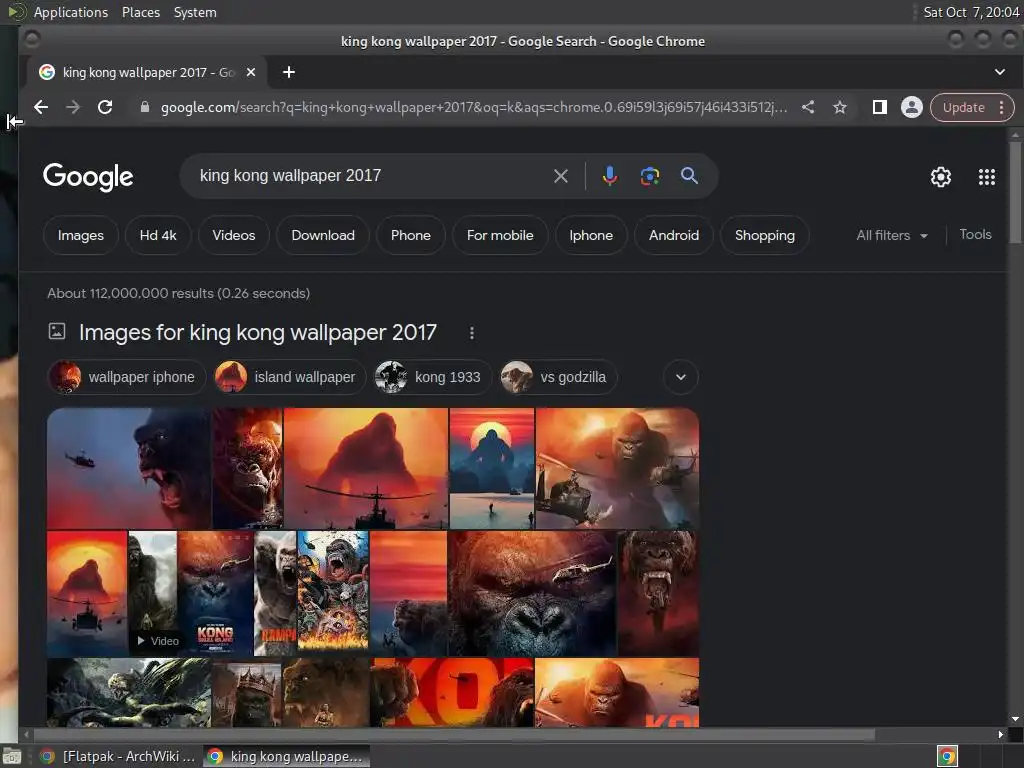Search by image with Google Lens
Image resolution: width=1024 pixels, height=768 pixels.
[650, 176]
